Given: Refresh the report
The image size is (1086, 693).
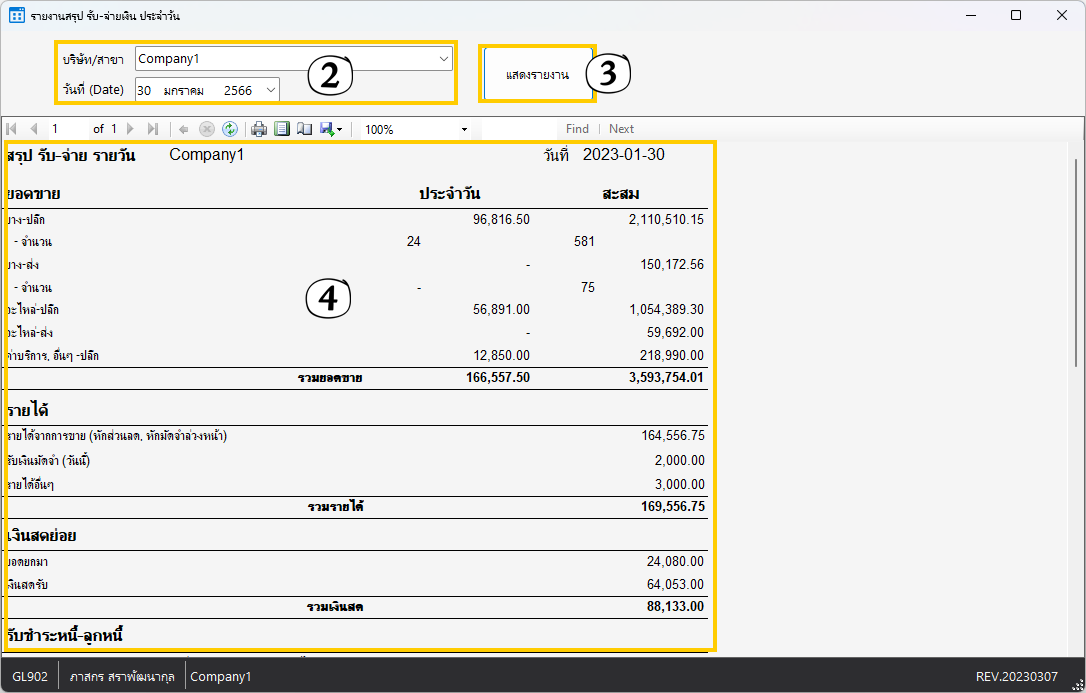Looking at the screenshot, I should [x=230, y=129].
